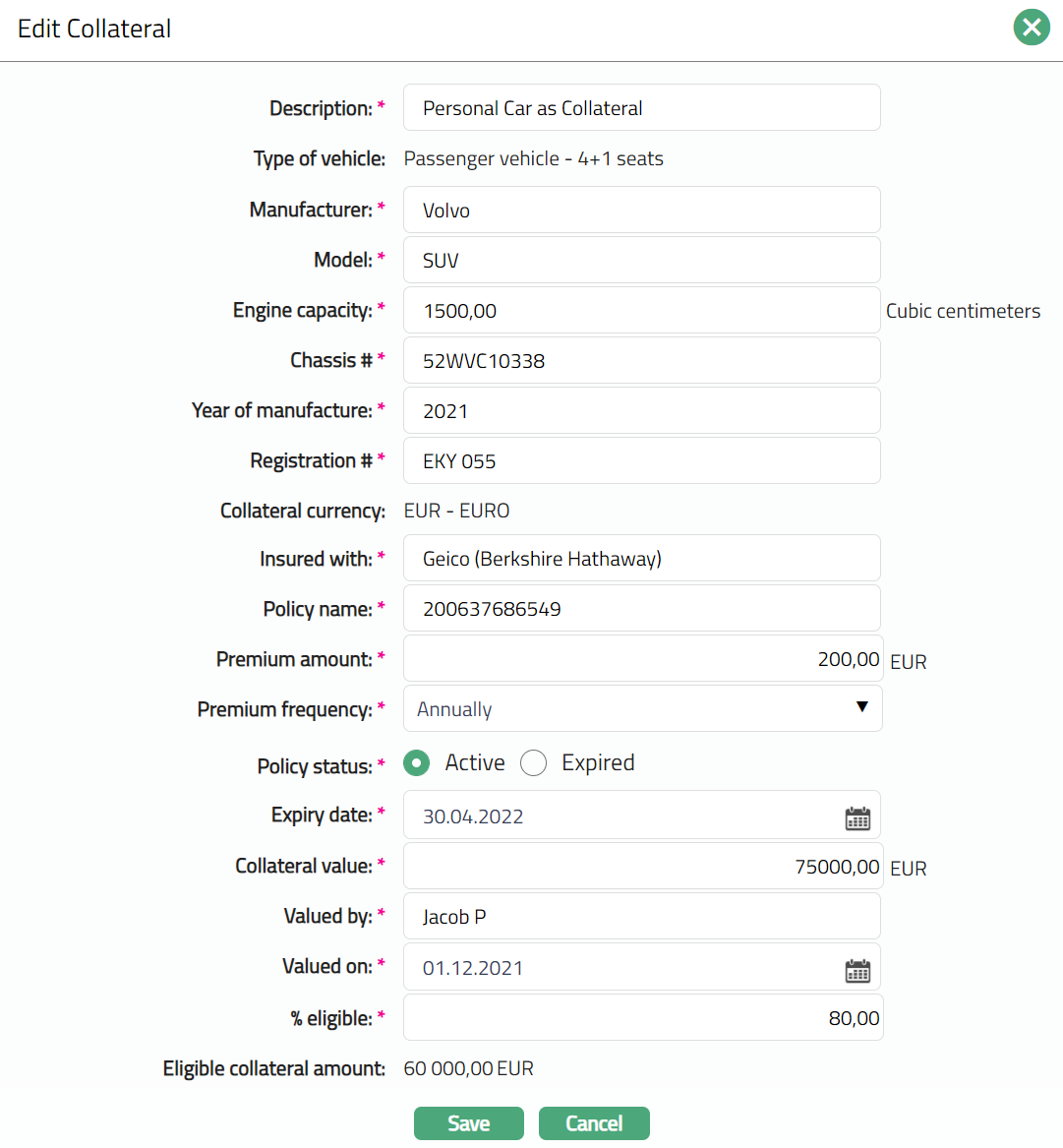Focus the Model field with SUV

641,261
